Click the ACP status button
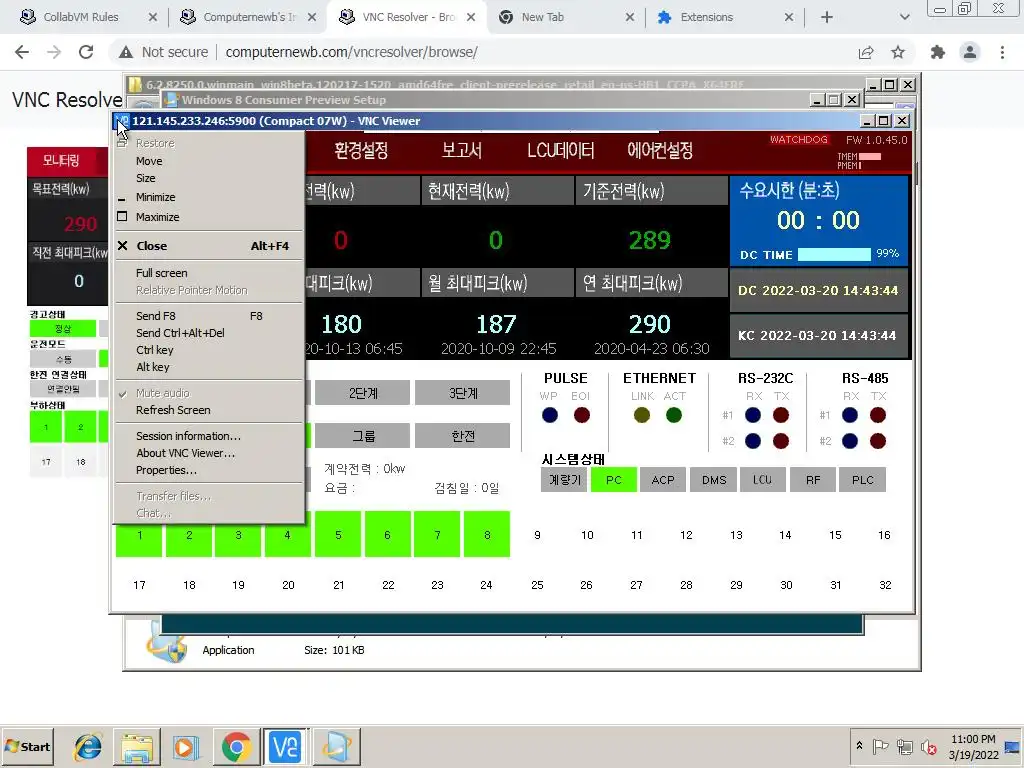The image size is (1024, 768). tap(663, 480)
